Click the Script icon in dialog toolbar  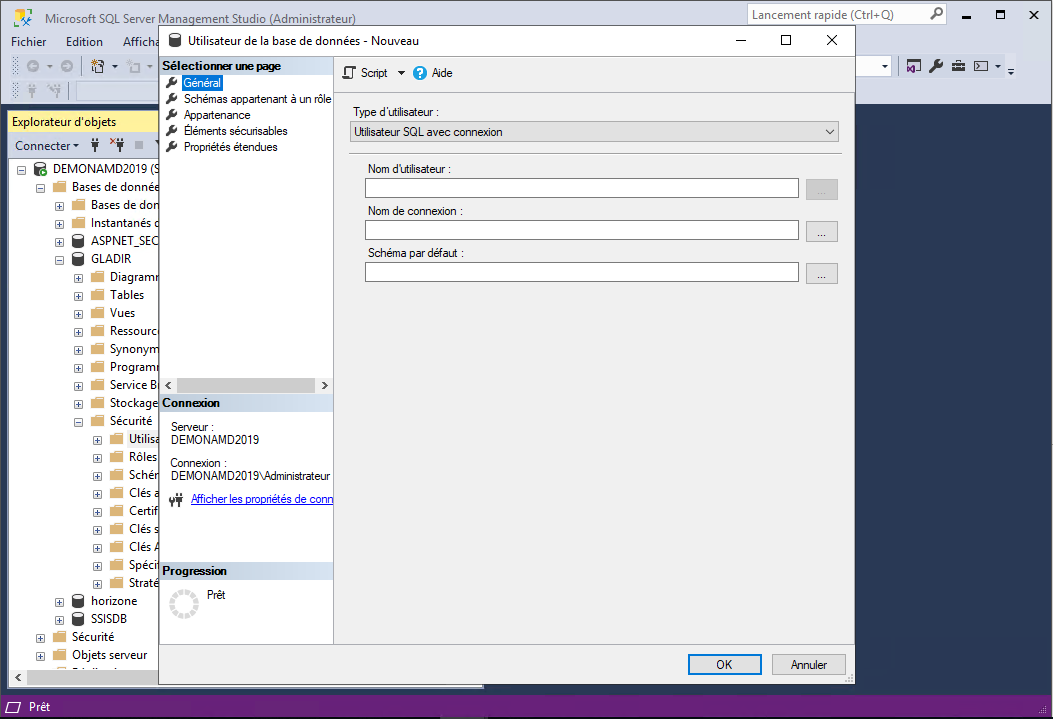(x=349, y=73)
